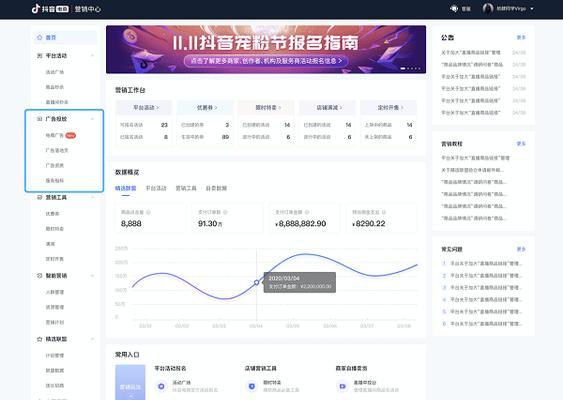The image size is (563, 400).
Task: Click the star icon beside 精选联盟 in sidebar
Action: (x=39, y=339)
